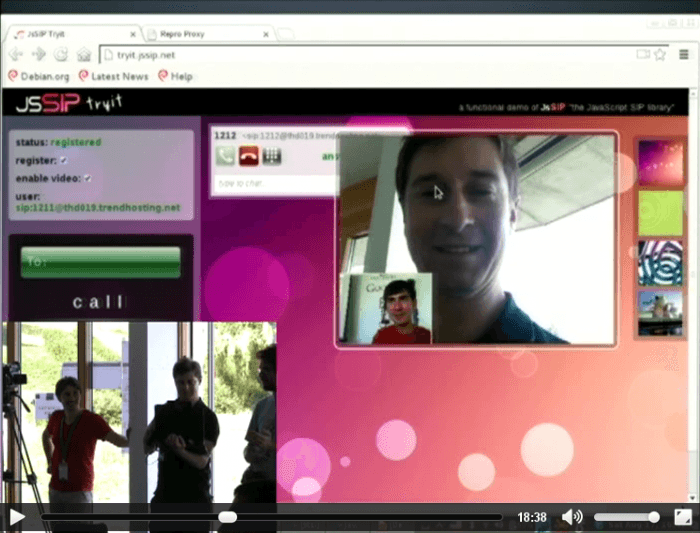This screenshot has width=700, height=533.
Task: Click the browser forward arrow
Action: (x=39, y=54)
